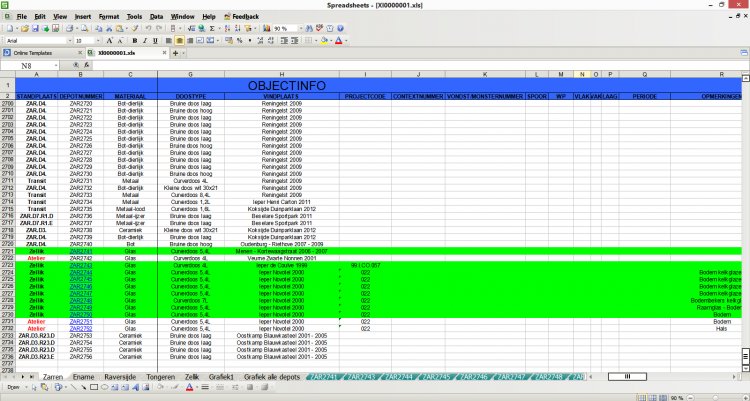
Task: Open the Arial font name dropdown
Action: pos(70,41)
